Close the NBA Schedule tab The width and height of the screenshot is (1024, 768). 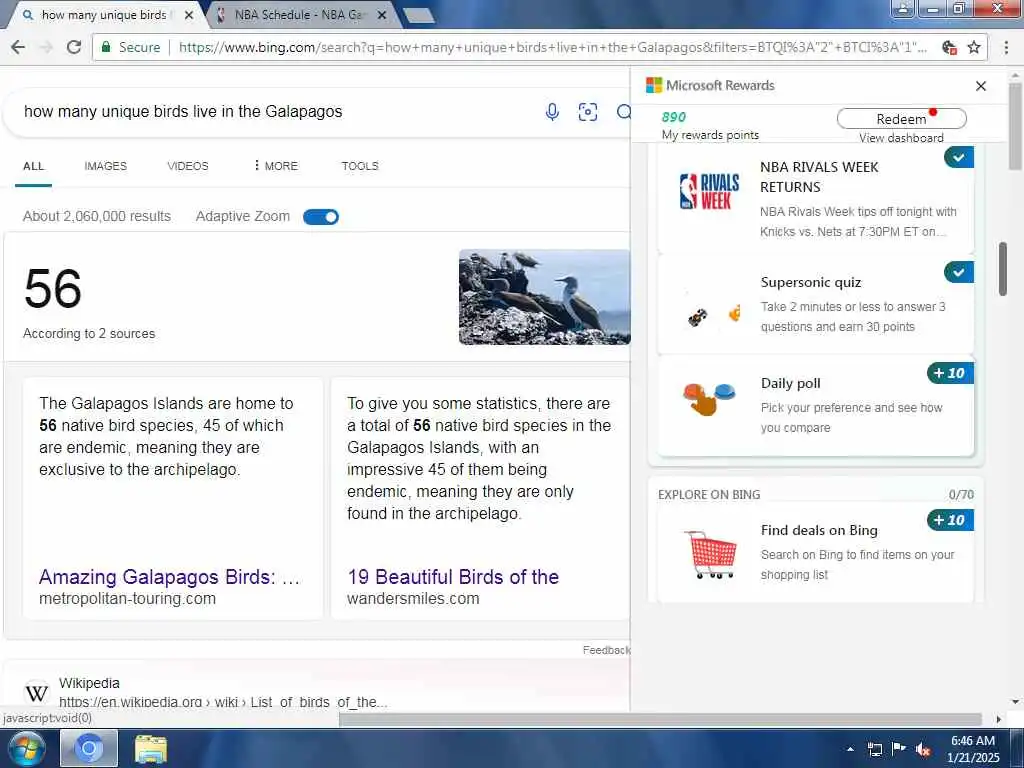click(x=382, y=15)
